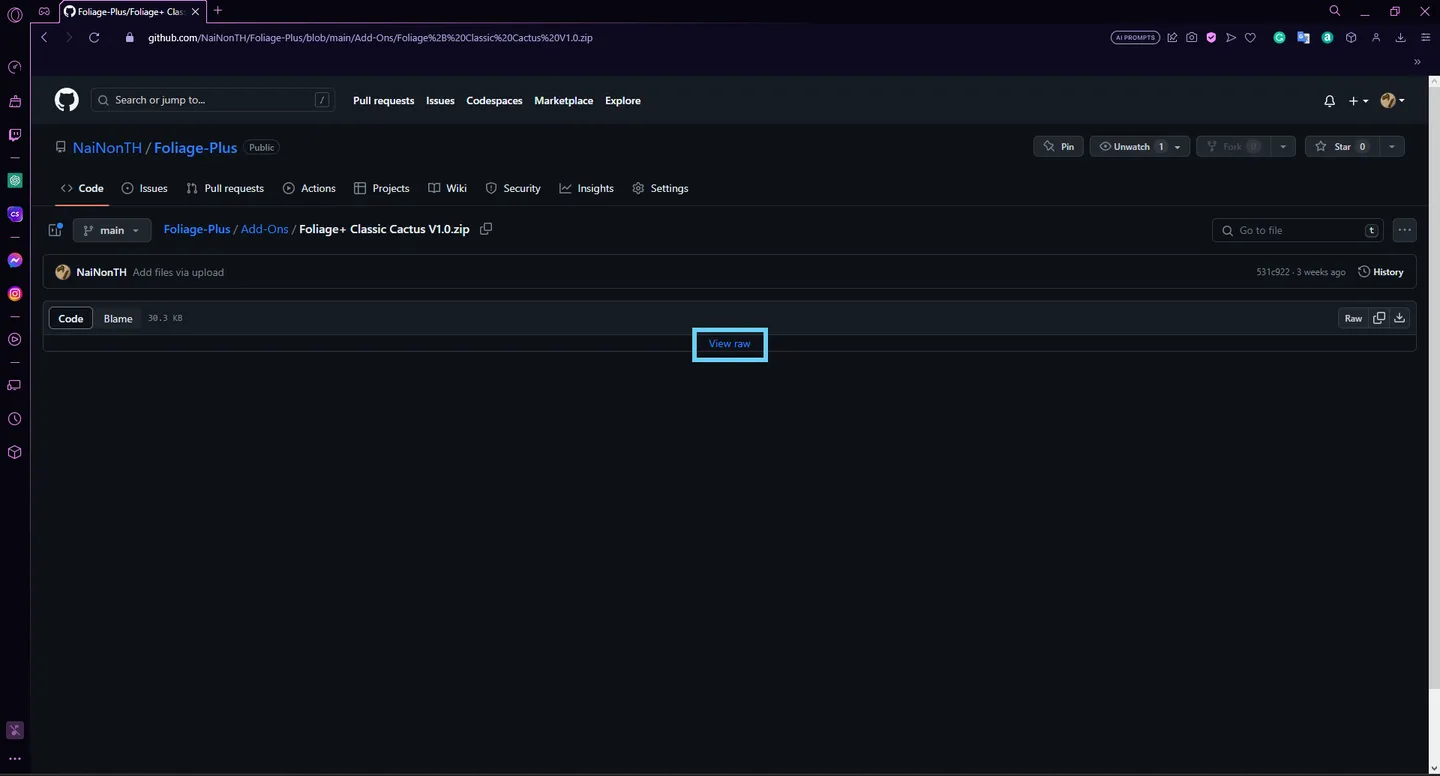This screenshot has width=1440, height=776.
Task: Go back to the previous page
Action: coord(44,38)
